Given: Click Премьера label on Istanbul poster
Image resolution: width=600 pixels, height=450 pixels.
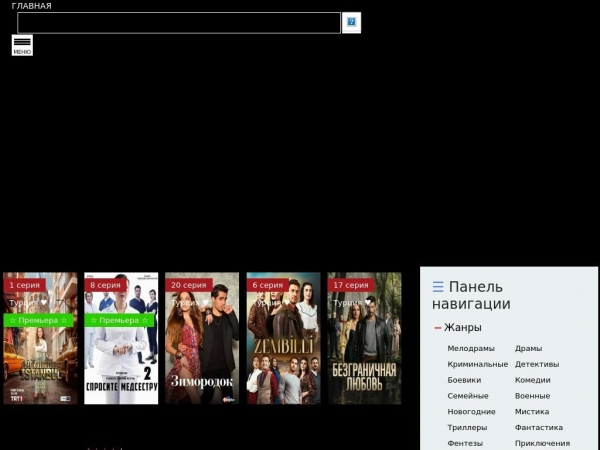Looking at the screenshot, I should click(x=38, y=320).
